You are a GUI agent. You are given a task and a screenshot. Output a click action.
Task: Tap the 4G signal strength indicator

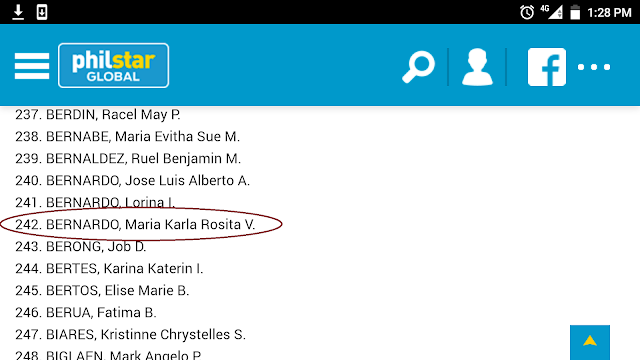tap(551, 12)
